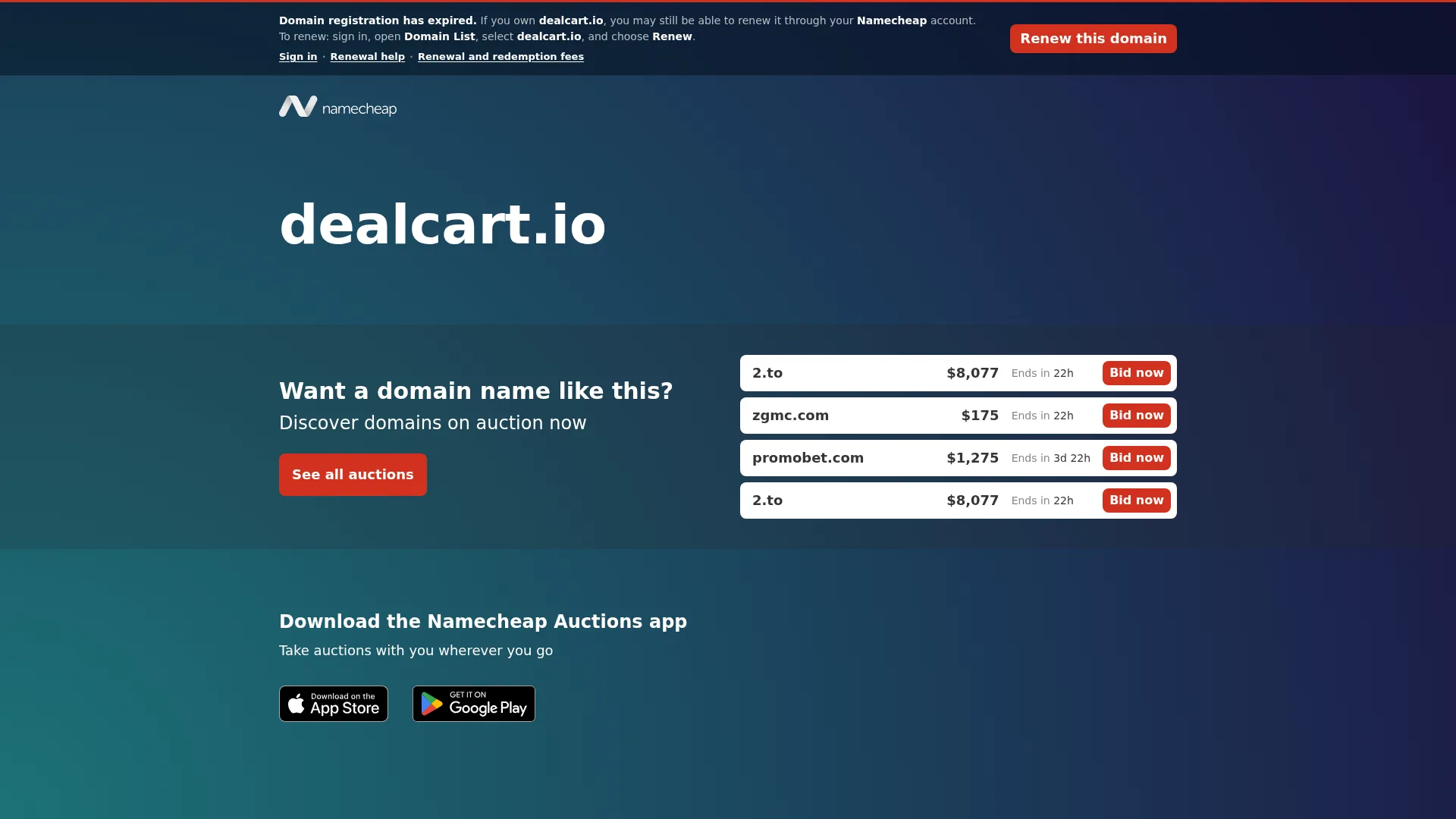Bid now on the first 2.to listing
This screenshot has height=819, width=1456.
pos(1136,373)
